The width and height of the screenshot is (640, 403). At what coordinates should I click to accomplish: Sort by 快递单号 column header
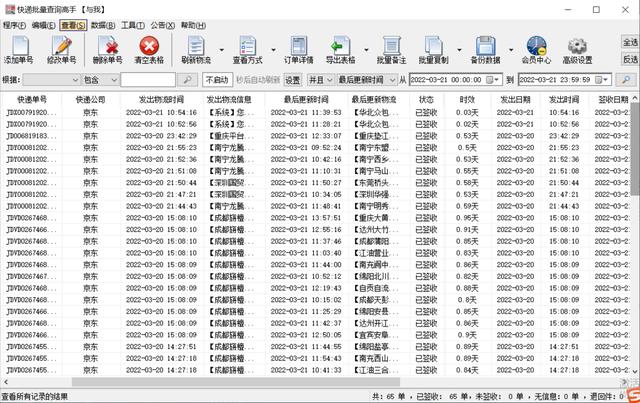[32, 99]
